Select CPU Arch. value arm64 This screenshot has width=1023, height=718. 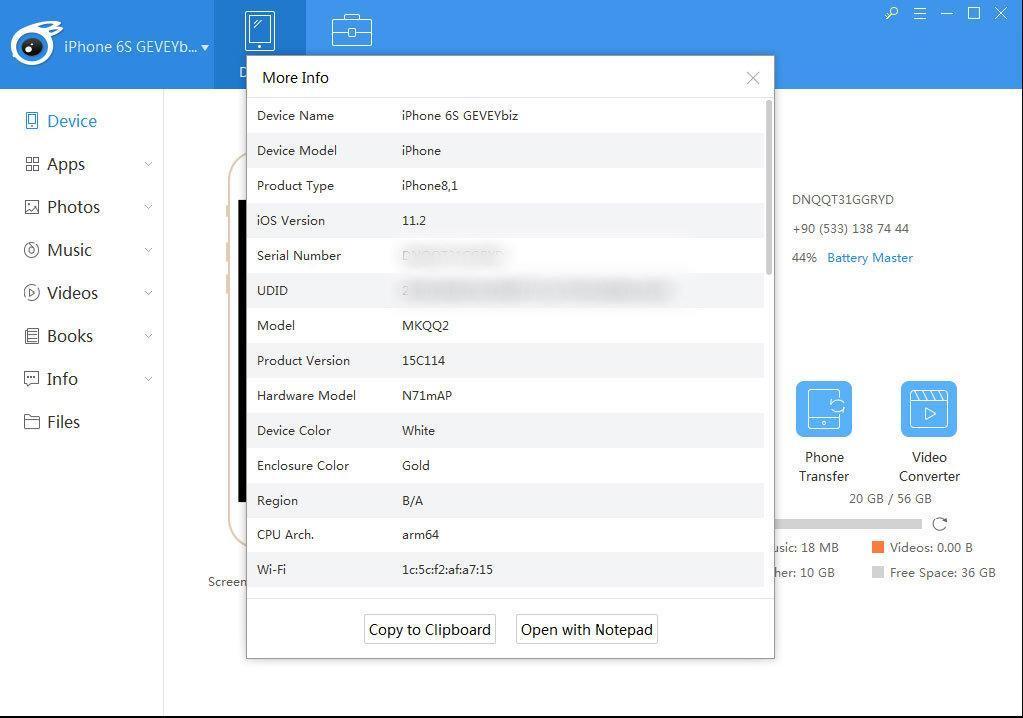click(x=420, y=535)
